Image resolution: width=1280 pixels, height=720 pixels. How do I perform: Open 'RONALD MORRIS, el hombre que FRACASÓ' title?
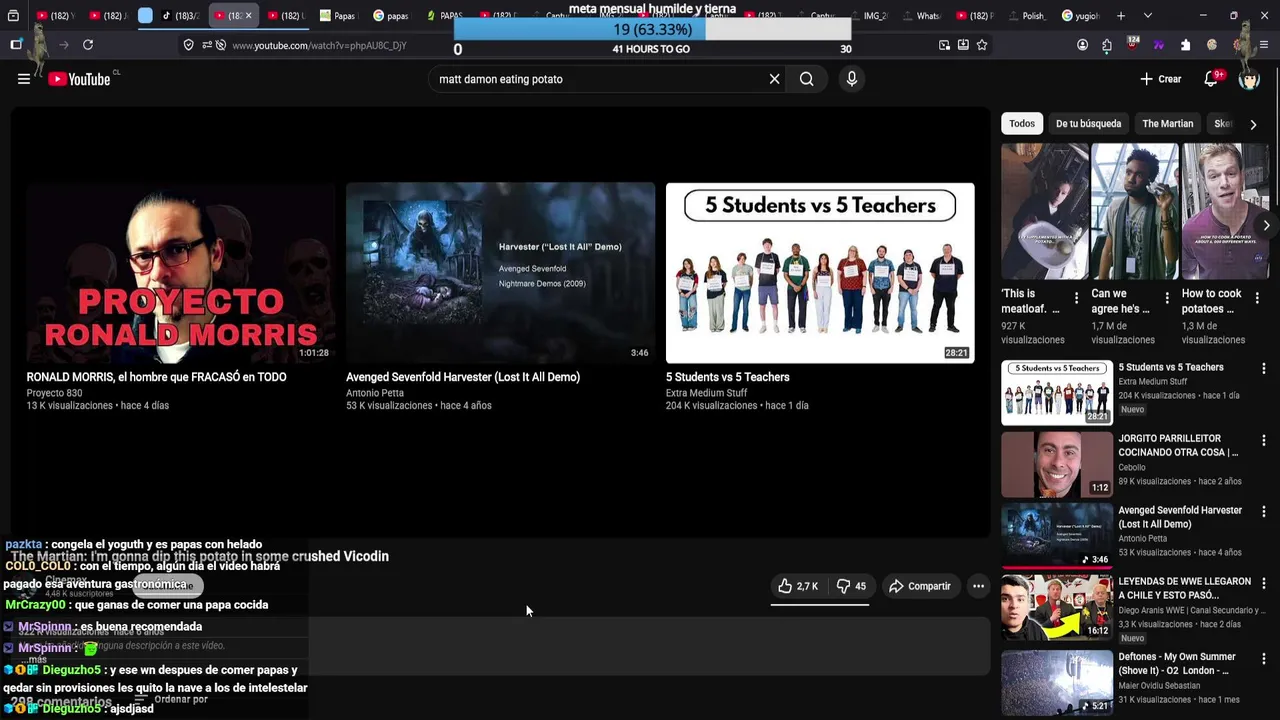(x=156, y=377)
